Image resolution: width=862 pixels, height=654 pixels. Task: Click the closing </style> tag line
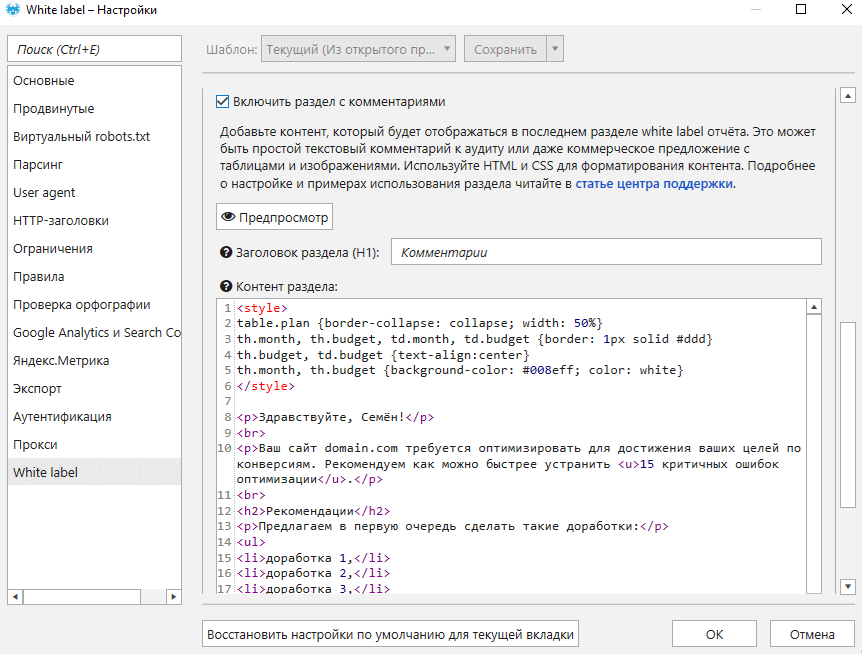266,386
